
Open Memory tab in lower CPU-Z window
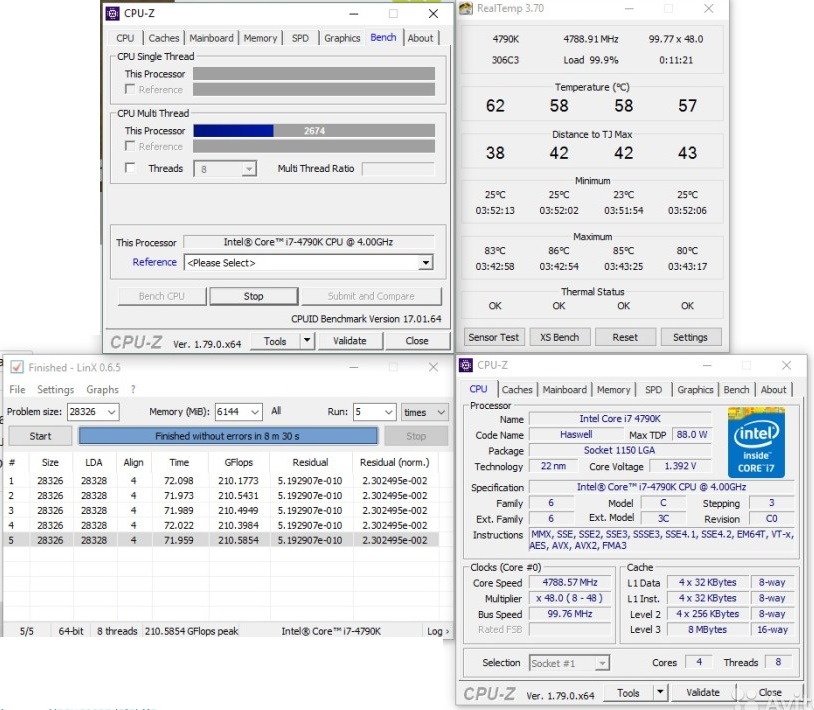click(613, 390)
